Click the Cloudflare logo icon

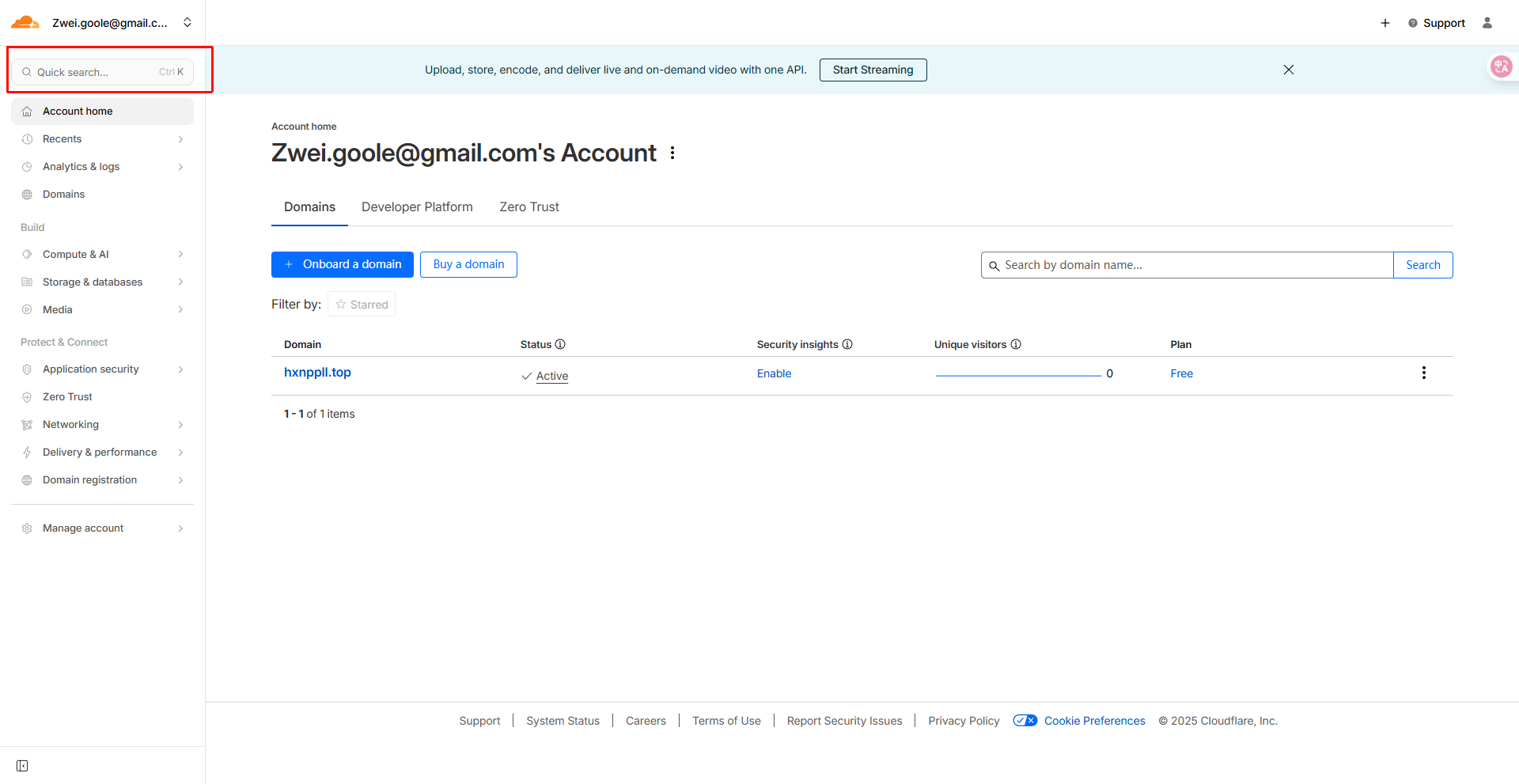[25, 22]
